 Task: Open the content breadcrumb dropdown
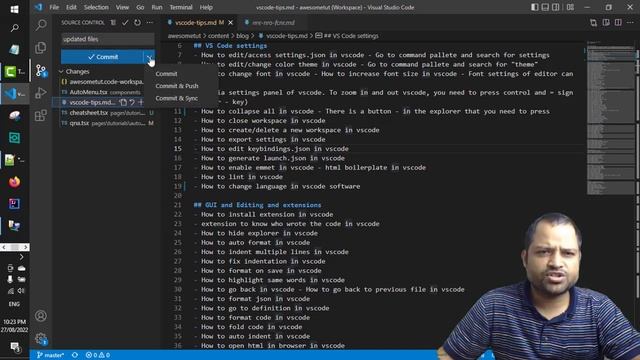tap(218, 36)
